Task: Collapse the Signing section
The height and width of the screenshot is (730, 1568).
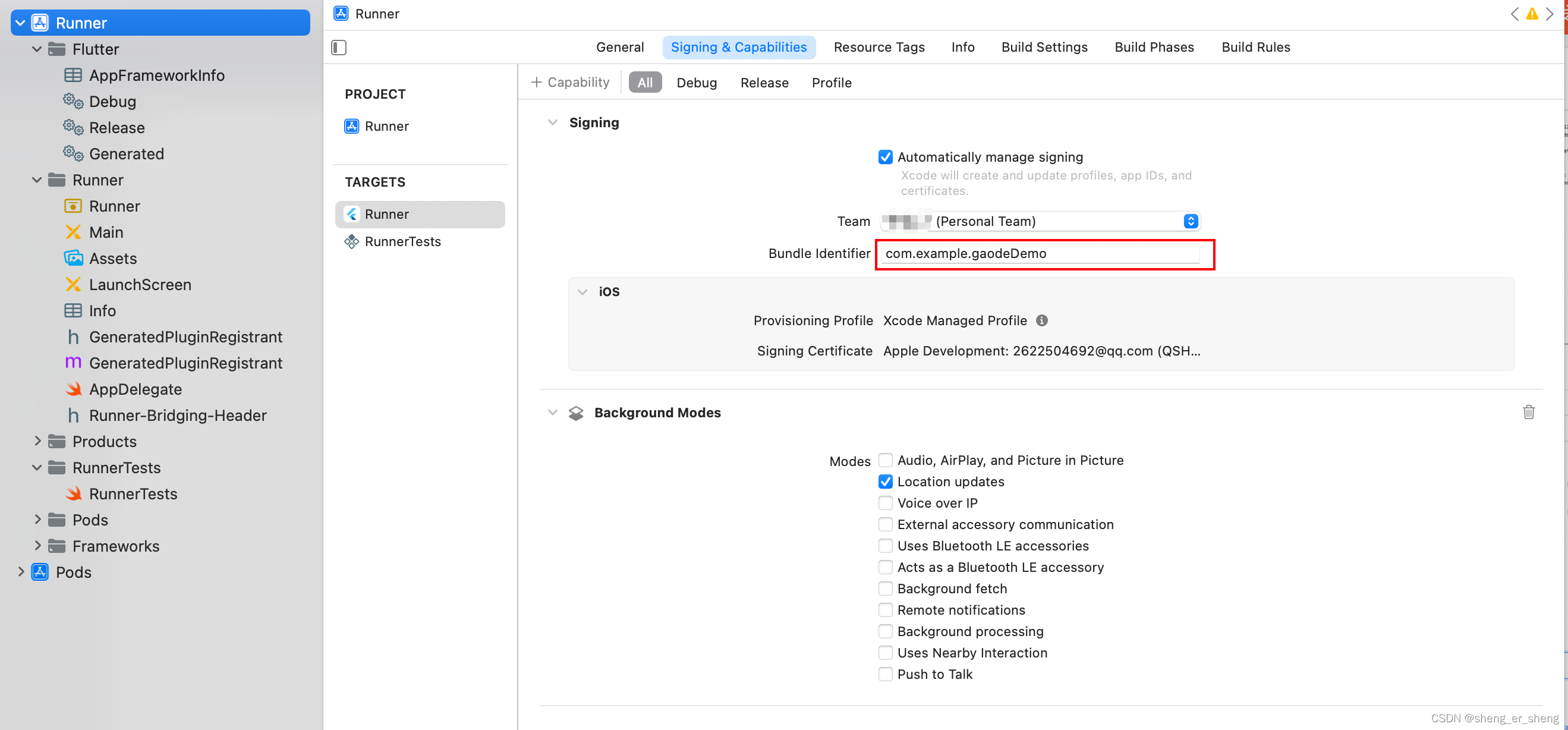Action: pos(552,122)
